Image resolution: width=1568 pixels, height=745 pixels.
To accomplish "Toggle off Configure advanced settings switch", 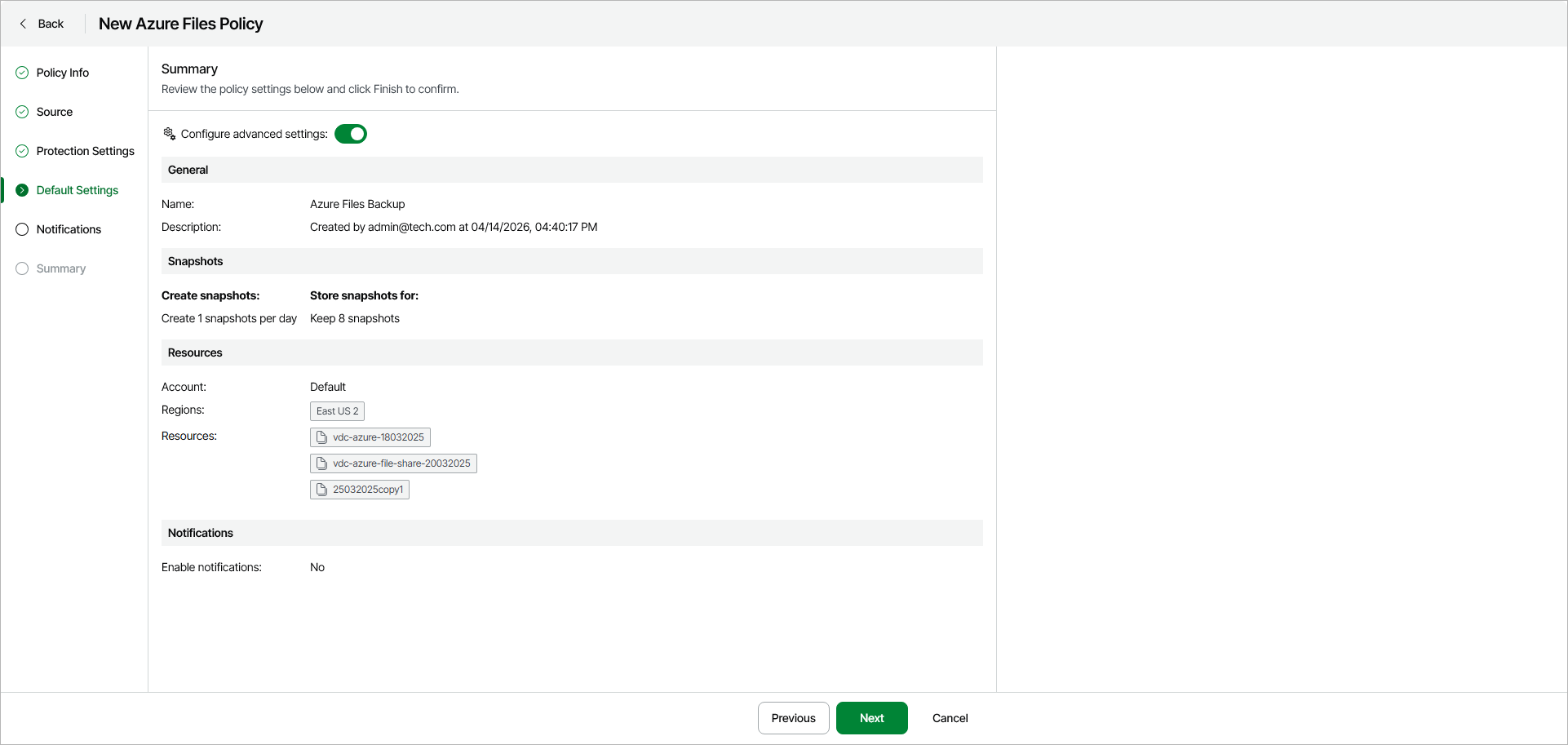I will (351, 134).
